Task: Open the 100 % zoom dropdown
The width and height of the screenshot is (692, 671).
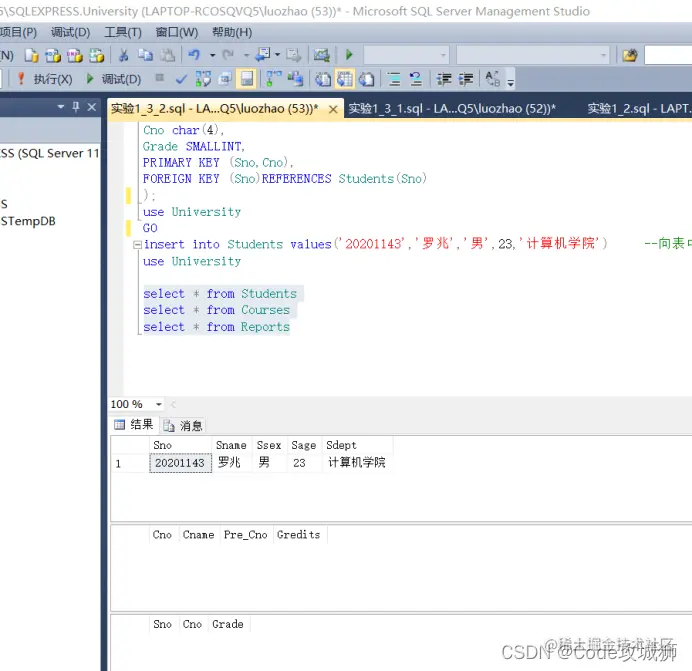Action: (158, 404)
